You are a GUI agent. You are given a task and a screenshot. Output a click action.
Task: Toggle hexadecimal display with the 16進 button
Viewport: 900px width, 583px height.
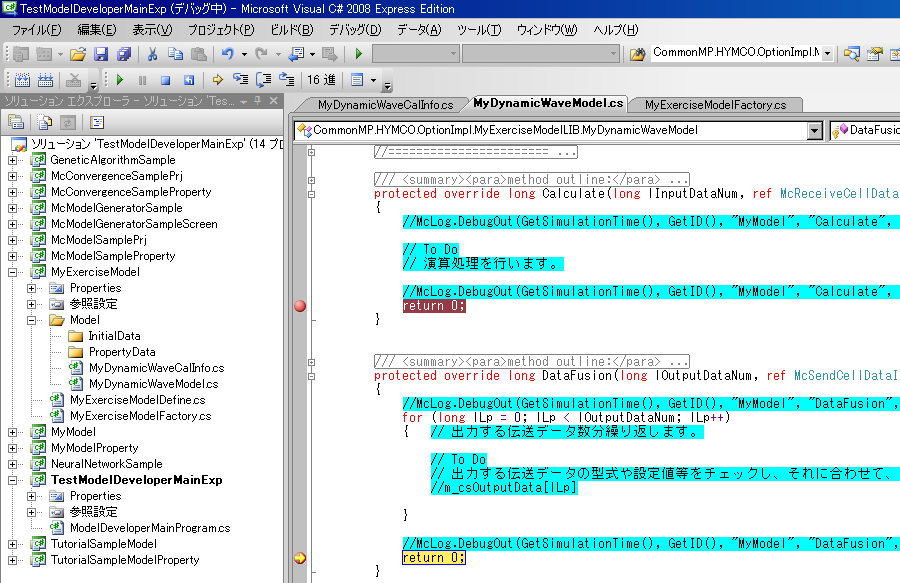[321, 80]
